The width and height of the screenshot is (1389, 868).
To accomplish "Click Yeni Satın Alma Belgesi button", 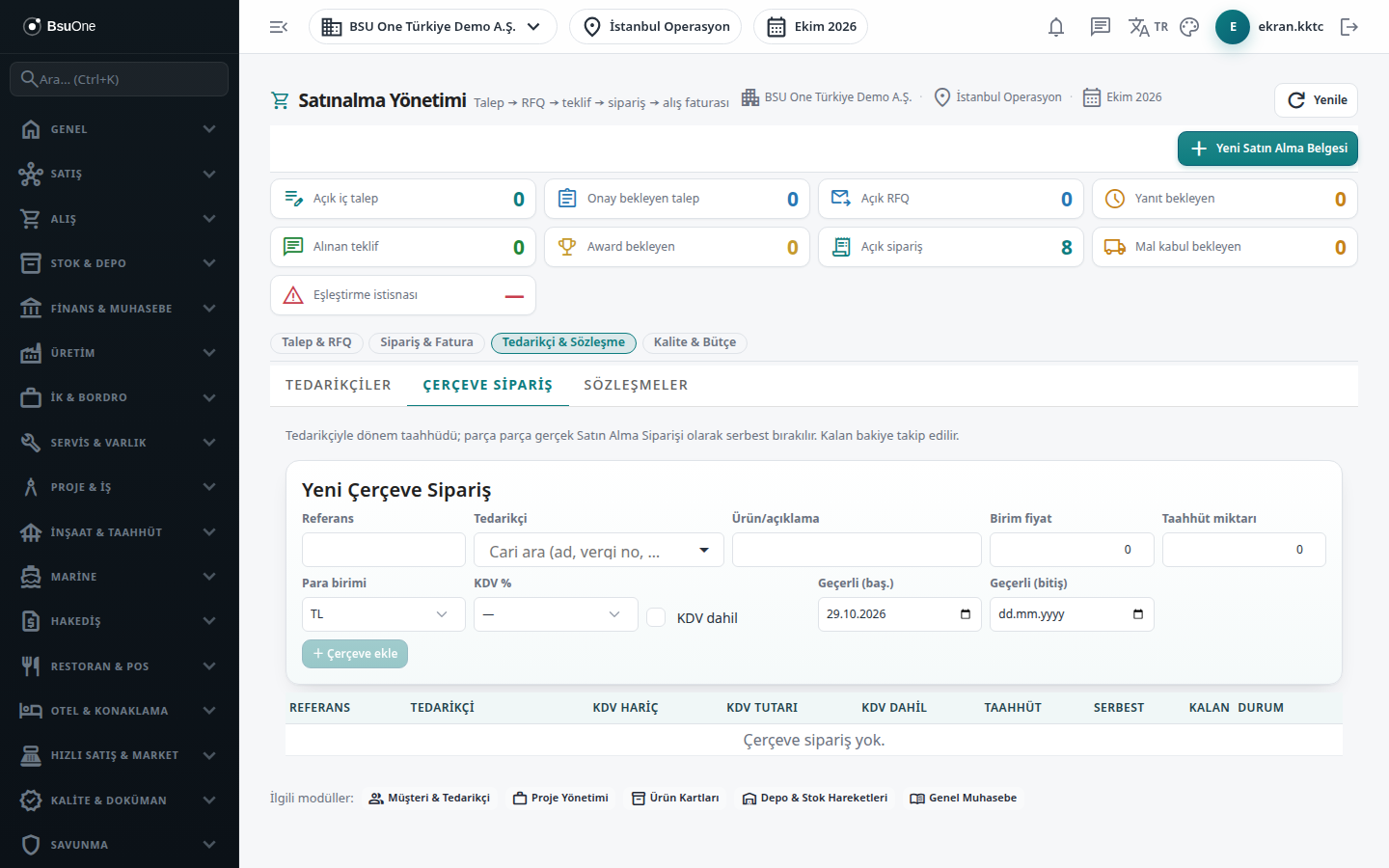I will [x=1267, y=149].
